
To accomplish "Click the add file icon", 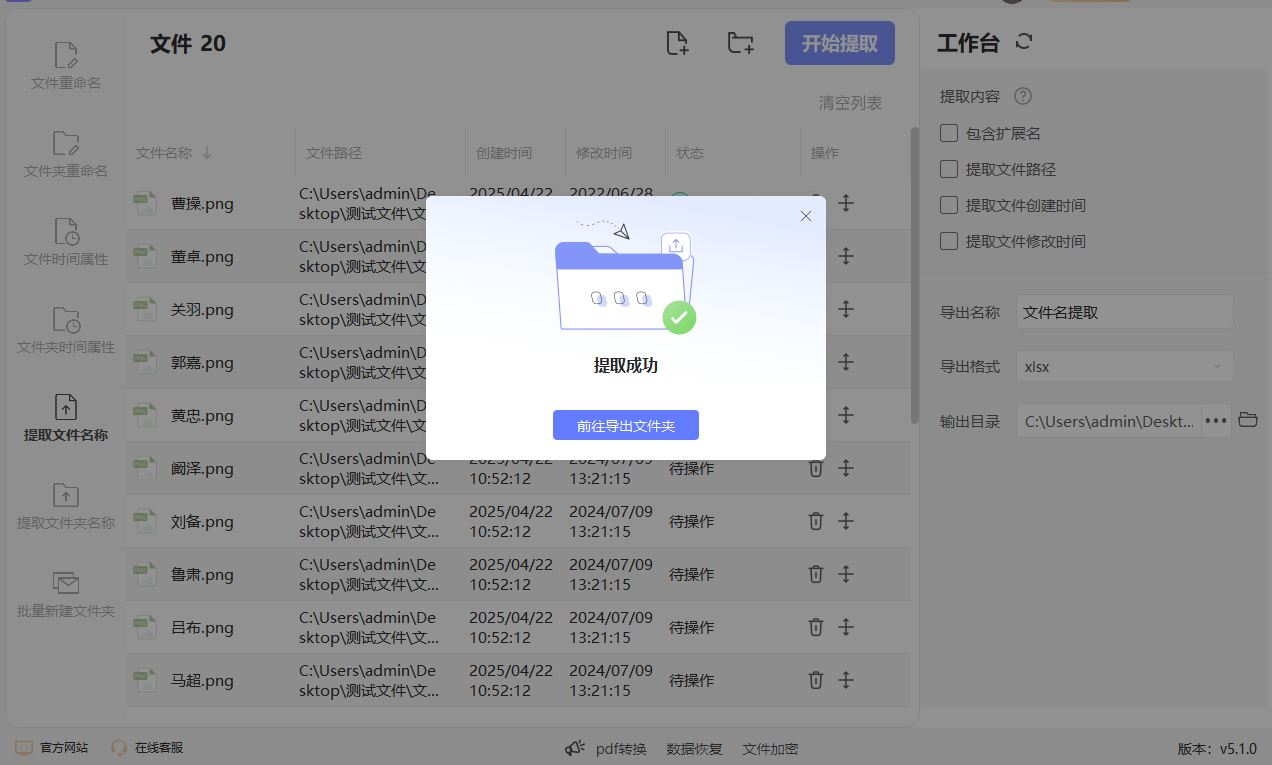I will (678, 43).
